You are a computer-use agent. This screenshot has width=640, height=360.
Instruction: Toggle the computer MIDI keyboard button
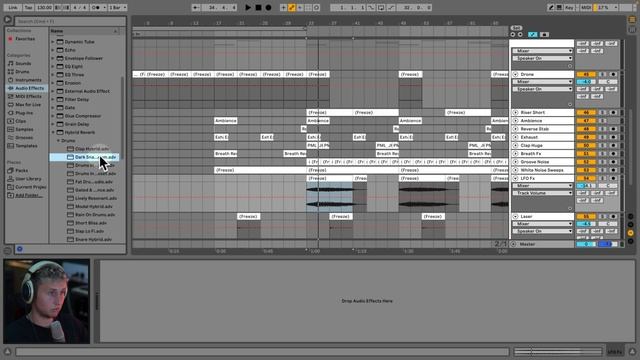[x=559, y=7]
